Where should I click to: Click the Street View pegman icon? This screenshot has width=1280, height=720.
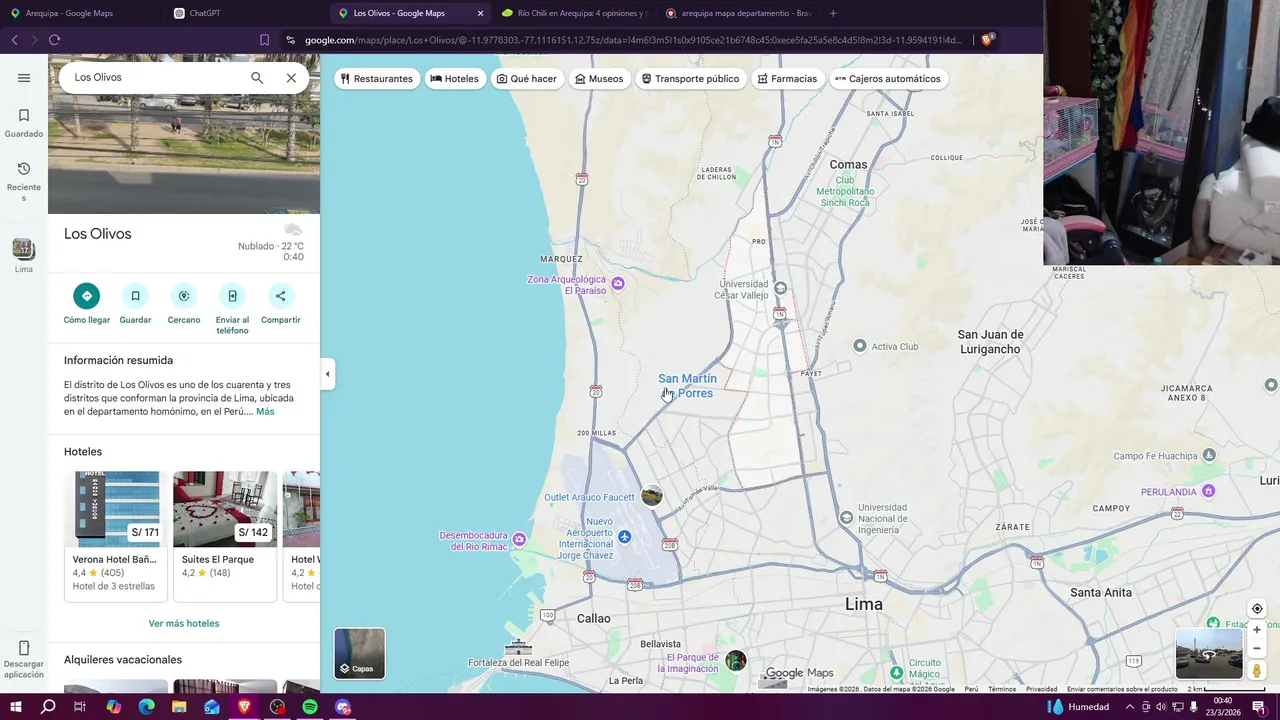[x=1257, y=671]
